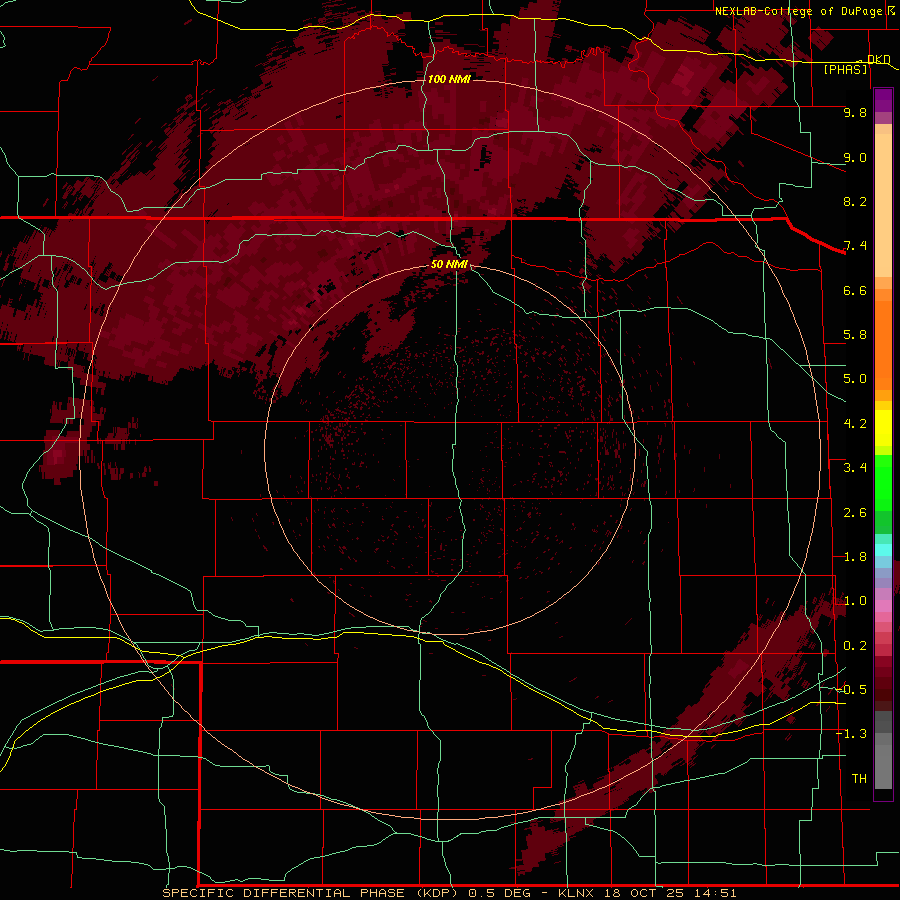Click the 2.6 scale value
The height and width of the screenshot is (900, 900).
pyautogui.click(x=855, y=513)
